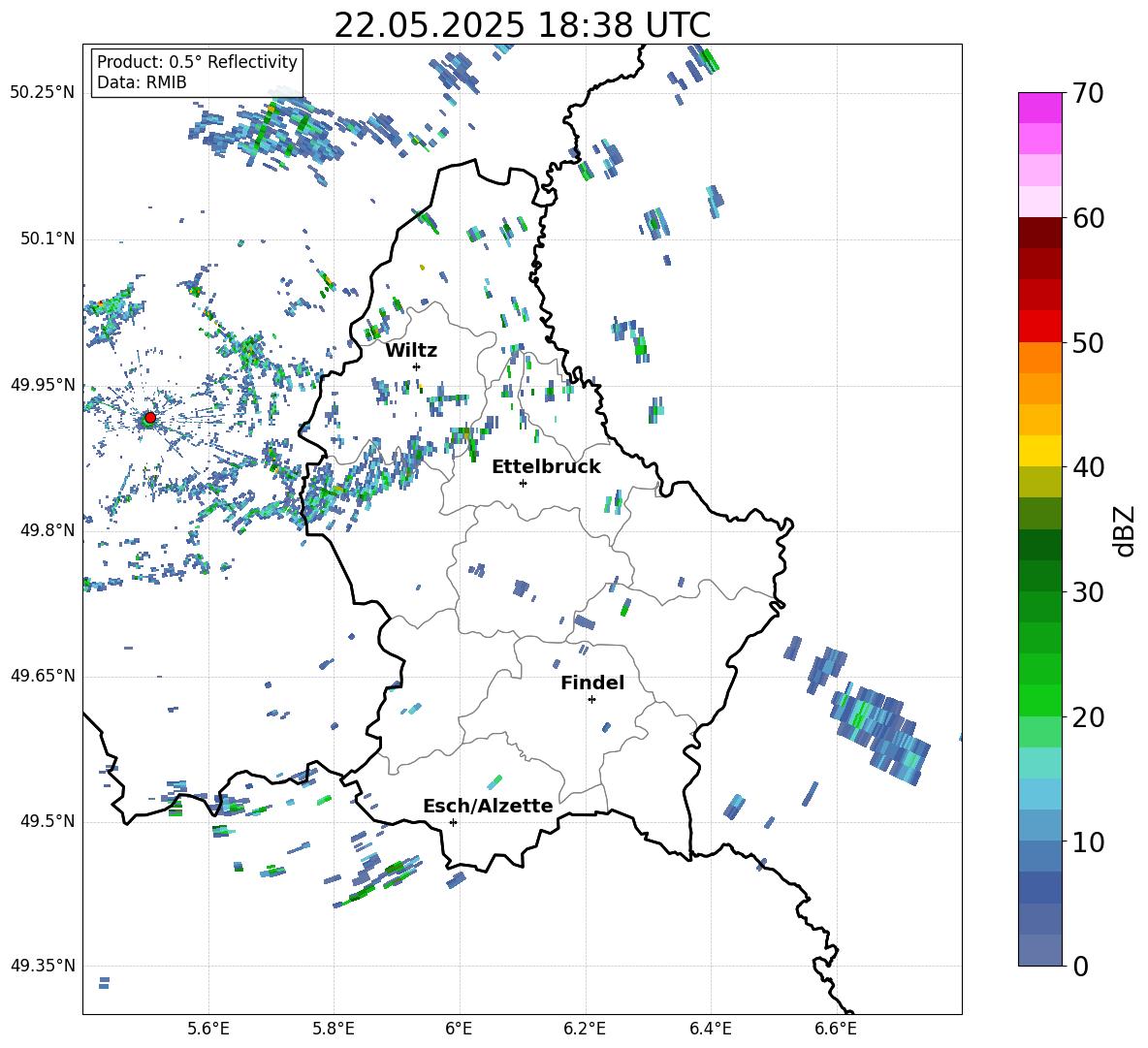
Task: Click the 0 tick on the colorbar
Action: click(1081, 967)
